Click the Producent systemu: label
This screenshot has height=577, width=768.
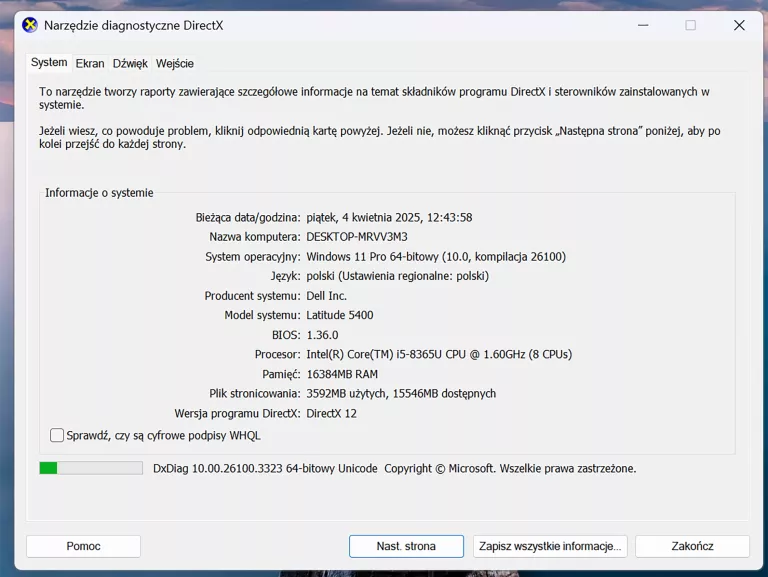point(252,296)
